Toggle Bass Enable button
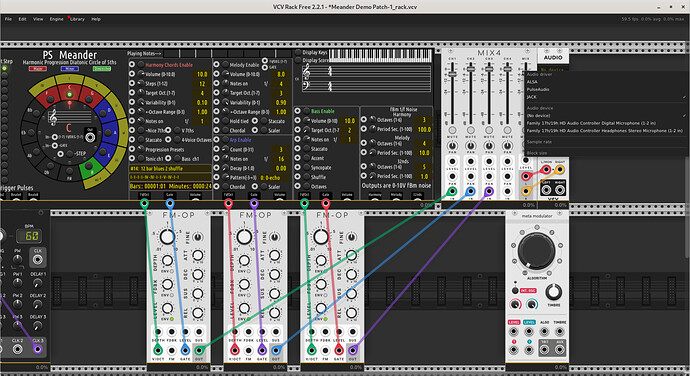 click(306, 111)
